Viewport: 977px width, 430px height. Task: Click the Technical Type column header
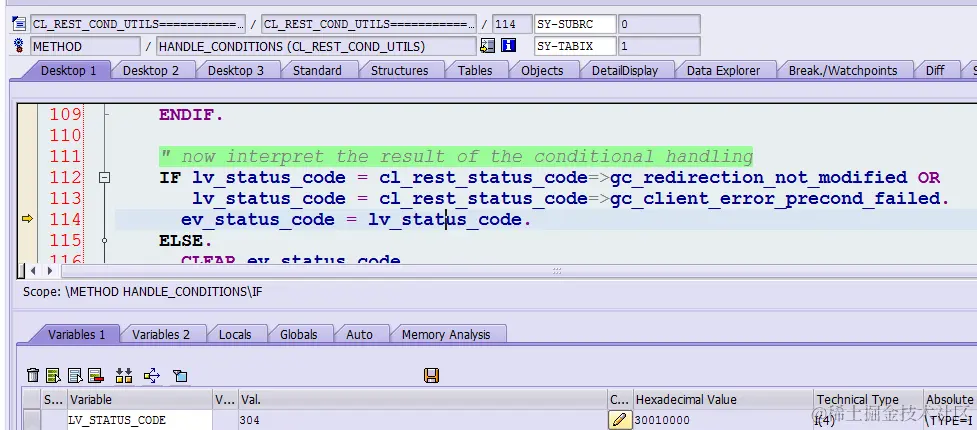[x=869, y=399]
